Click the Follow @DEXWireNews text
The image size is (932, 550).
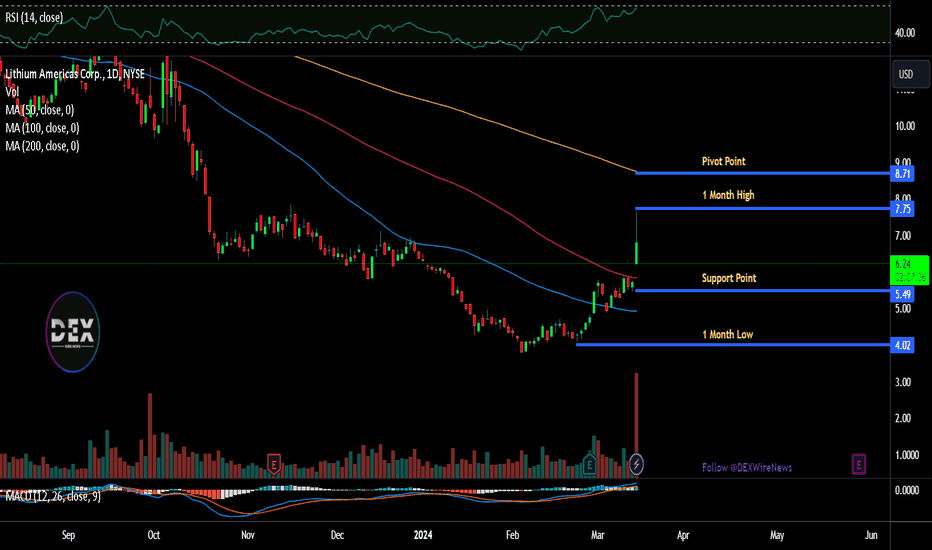click(747, 467)
